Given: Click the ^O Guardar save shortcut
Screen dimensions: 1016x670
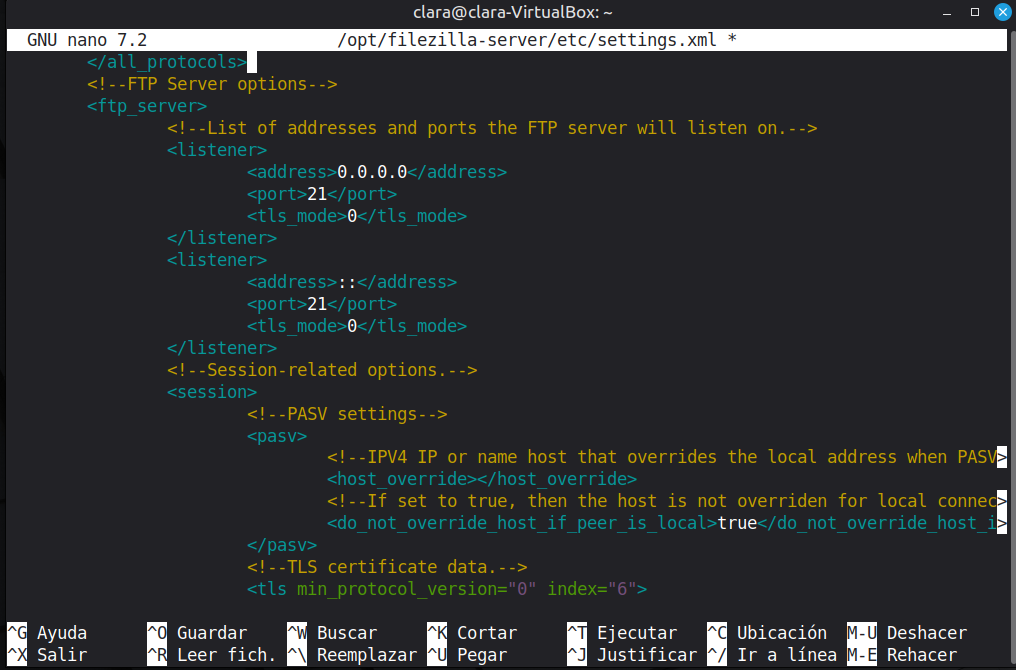Looking at the screenshot, I should (x=197, y=633).
